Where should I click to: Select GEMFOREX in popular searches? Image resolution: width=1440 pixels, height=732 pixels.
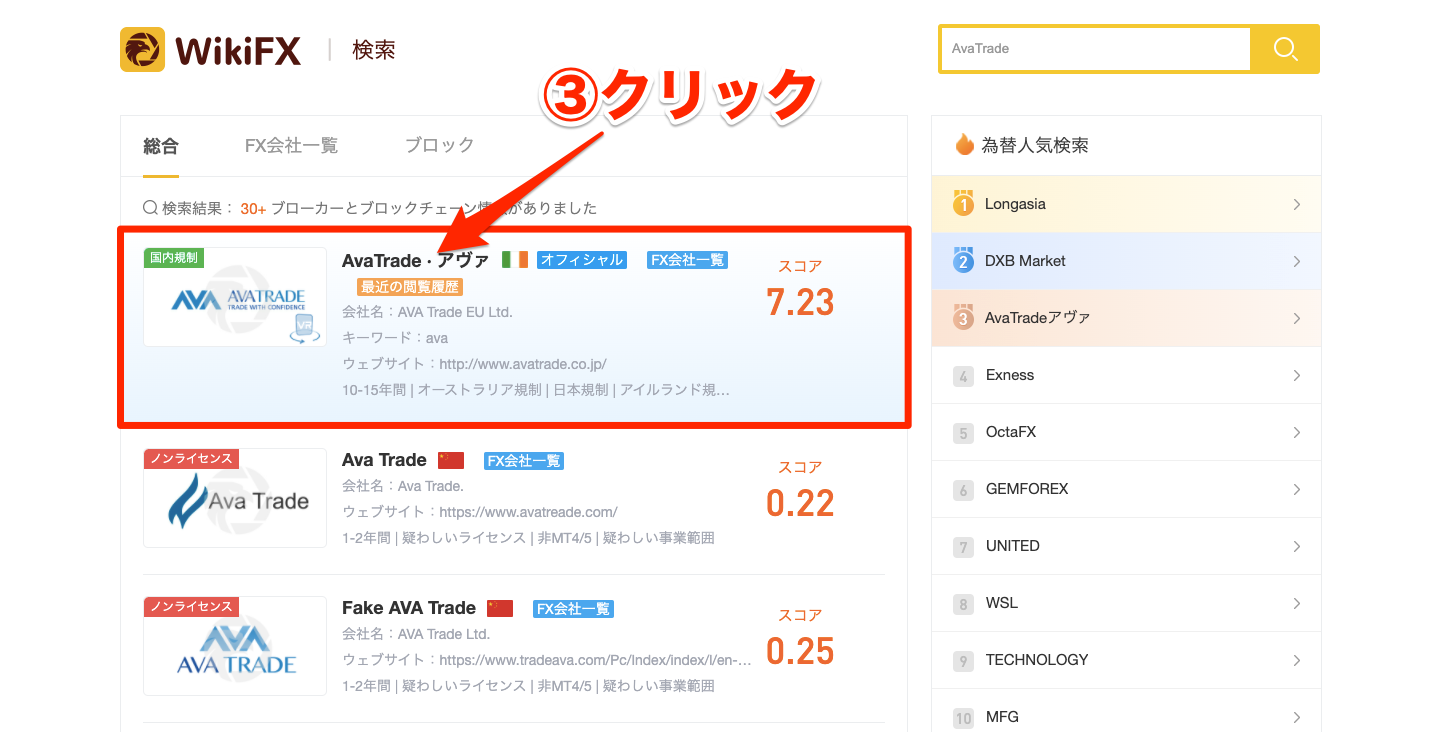click(x=1126, y=489)
